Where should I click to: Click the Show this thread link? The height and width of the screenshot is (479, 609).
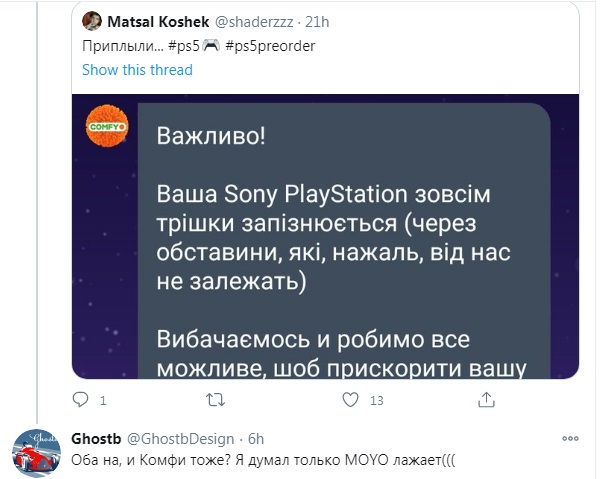coord(137,70)
